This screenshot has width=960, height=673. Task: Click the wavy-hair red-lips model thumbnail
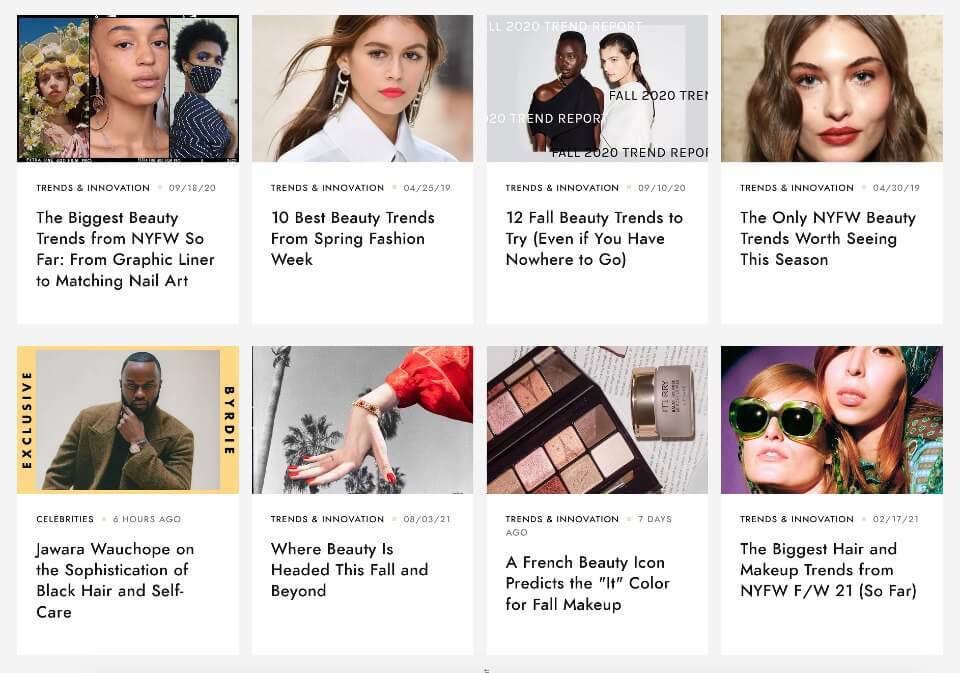[831, 88]
